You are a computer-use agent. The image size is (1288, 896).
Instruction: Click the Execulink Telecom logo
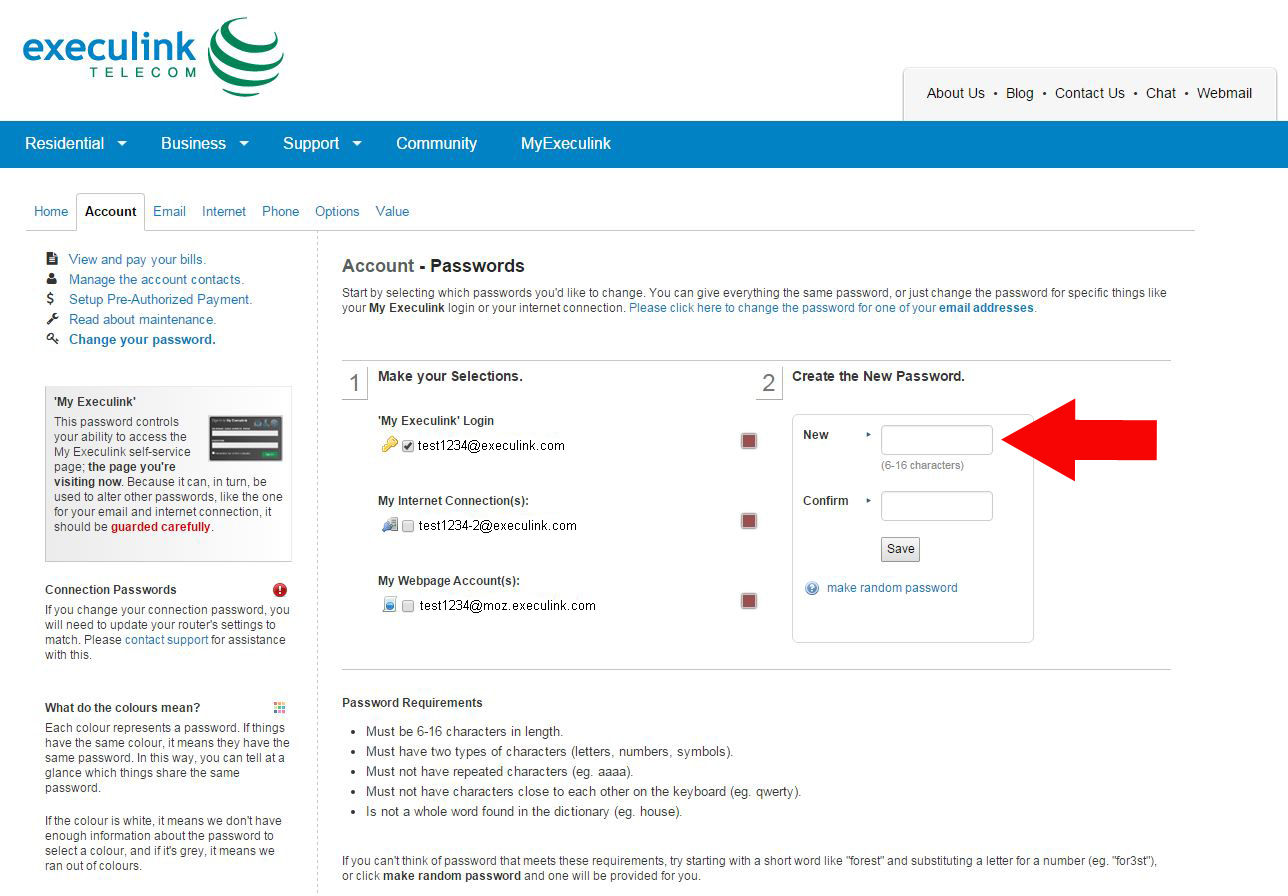(153, 57)
